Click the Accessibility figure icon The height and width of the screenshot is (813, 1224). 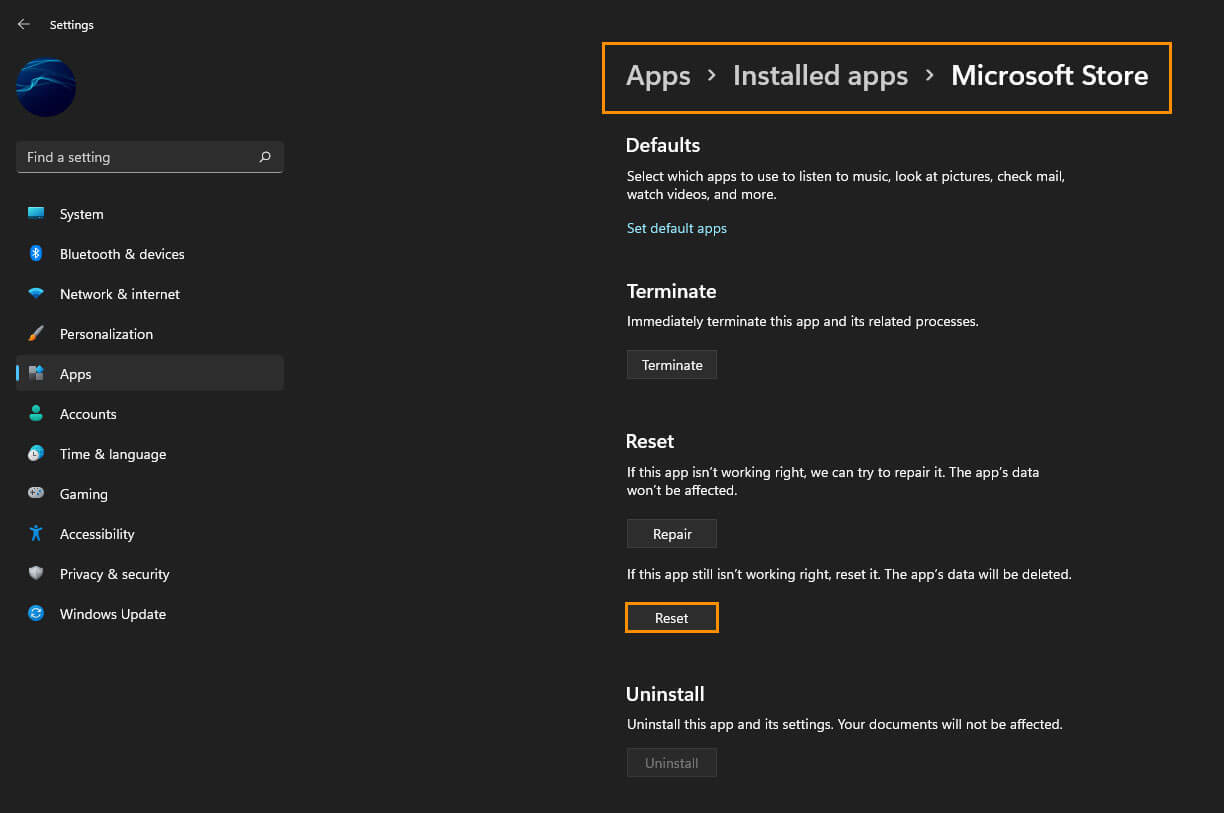pyautogui.click(x=36, y=534)
